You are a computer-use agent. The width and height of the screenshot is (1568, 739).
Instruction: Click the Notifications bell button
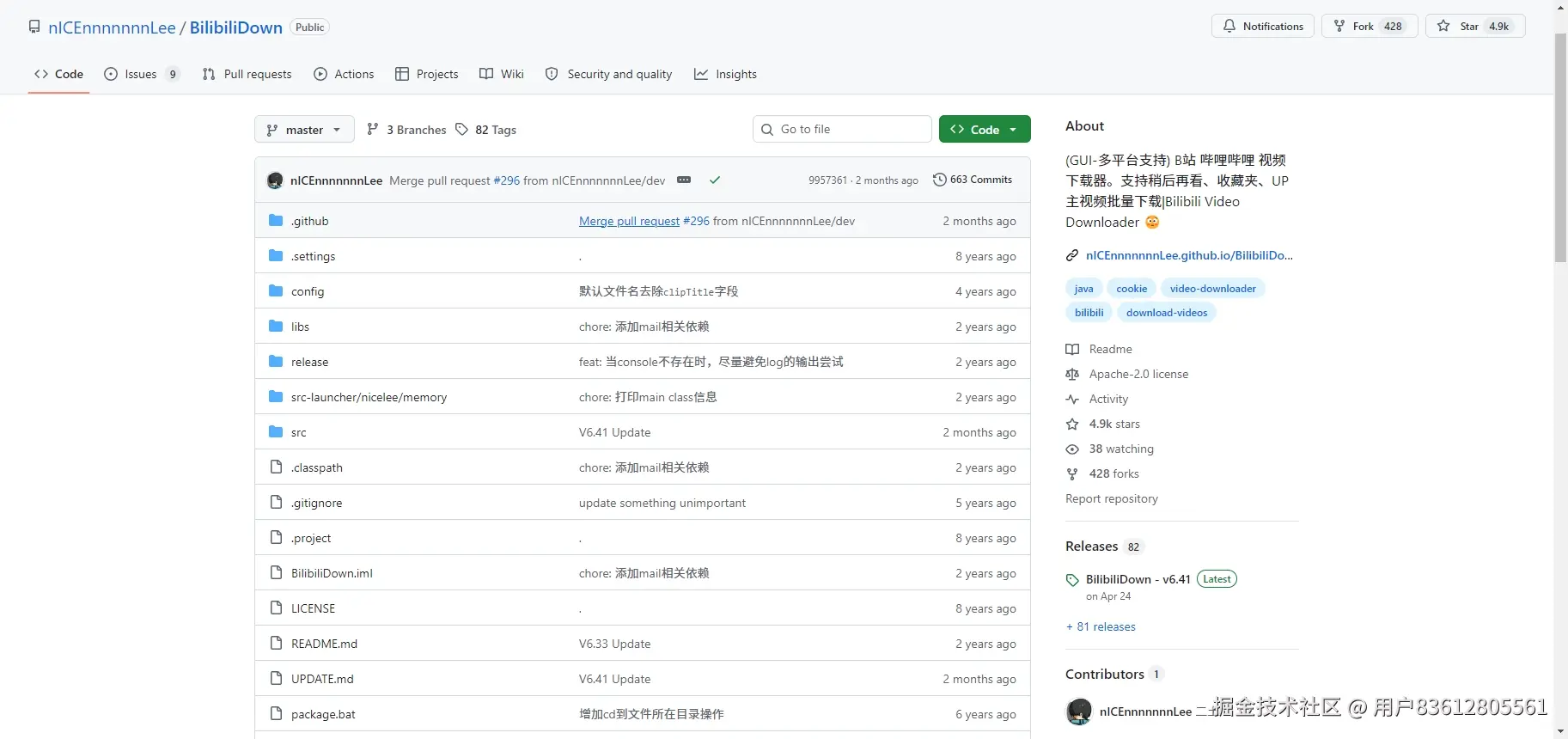[1263, 26]
